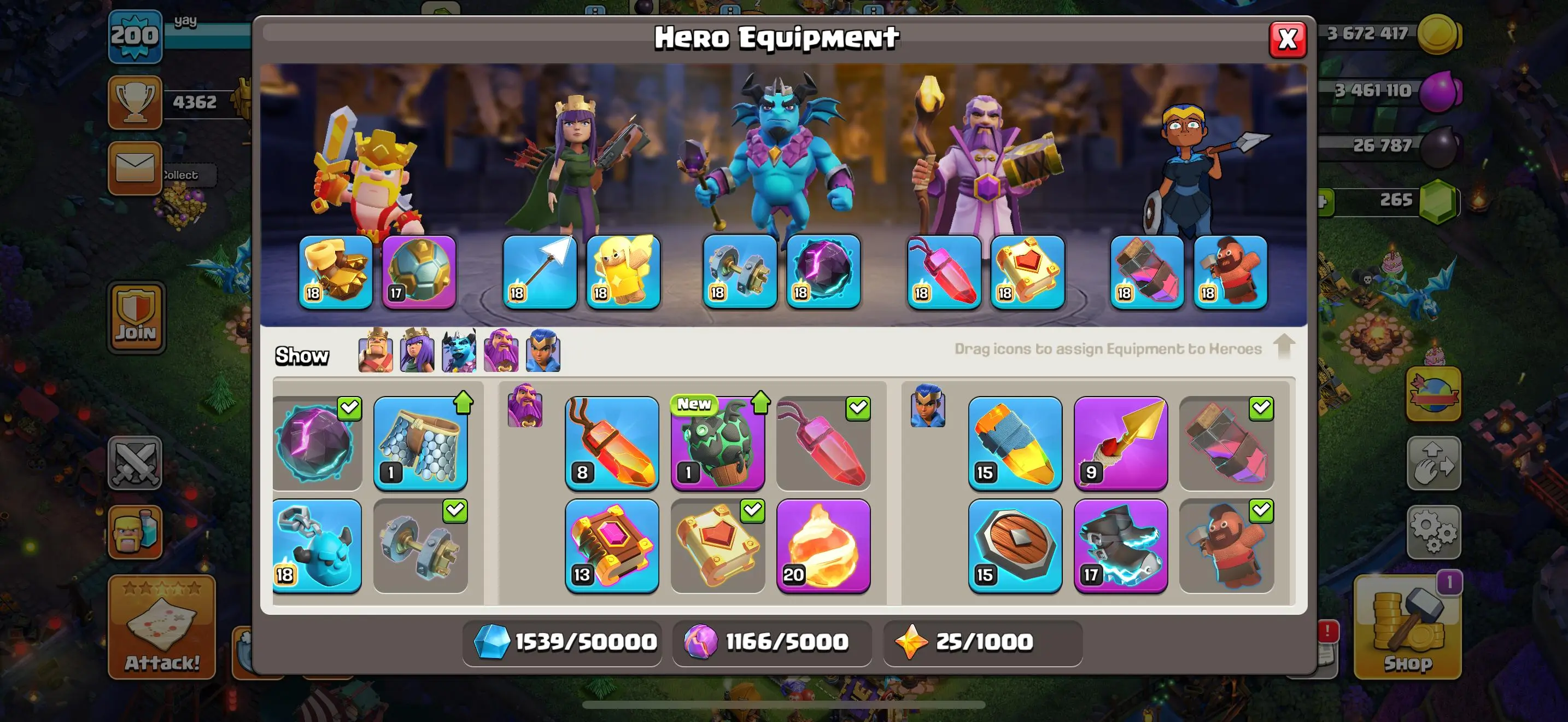Open Barbarian King's equipped Earthquake Boots slot
The width and height of the screenshot is (1568, 722).
point(336,271)
